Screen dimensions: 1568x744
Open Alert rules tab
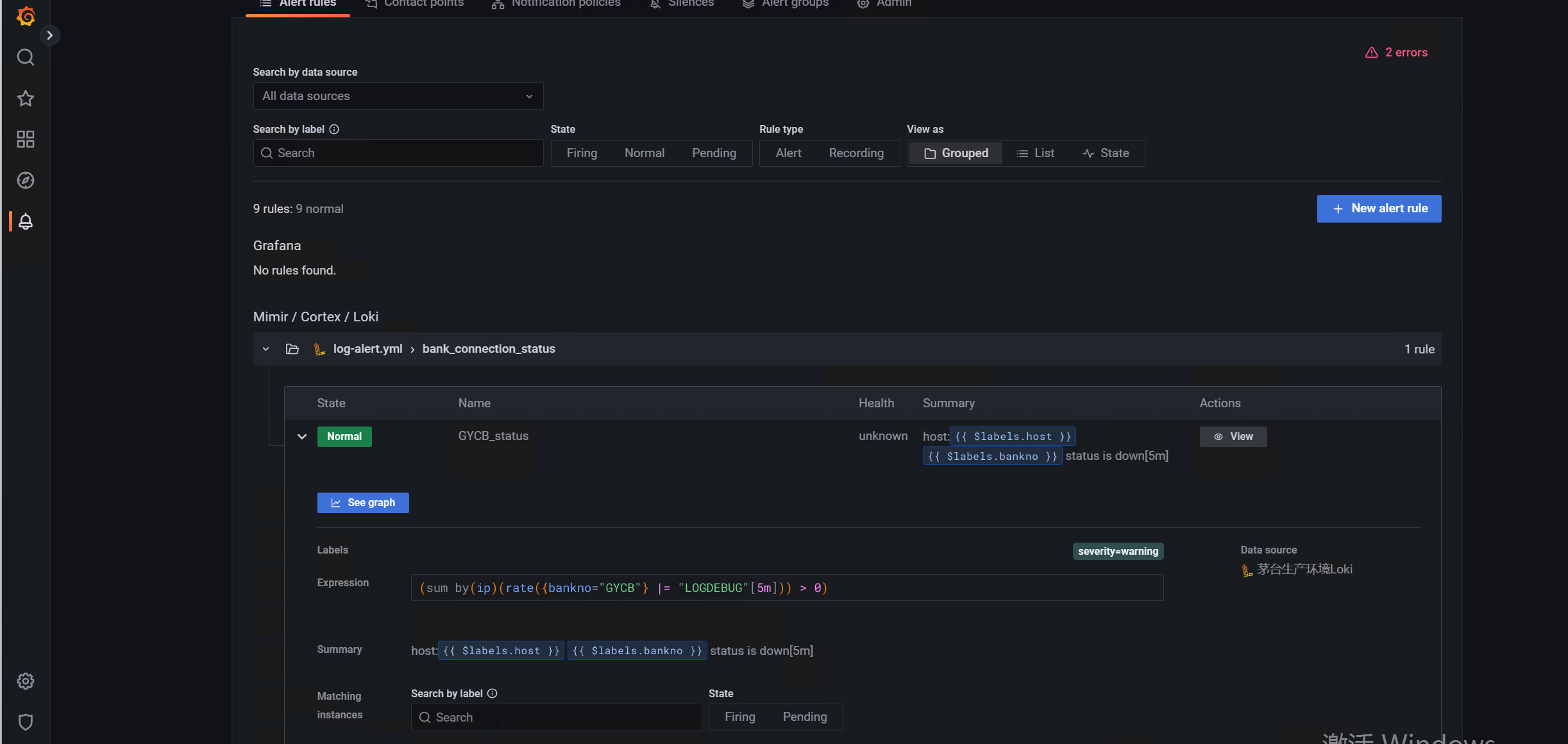pyautogui.click(x=298, y=4)
